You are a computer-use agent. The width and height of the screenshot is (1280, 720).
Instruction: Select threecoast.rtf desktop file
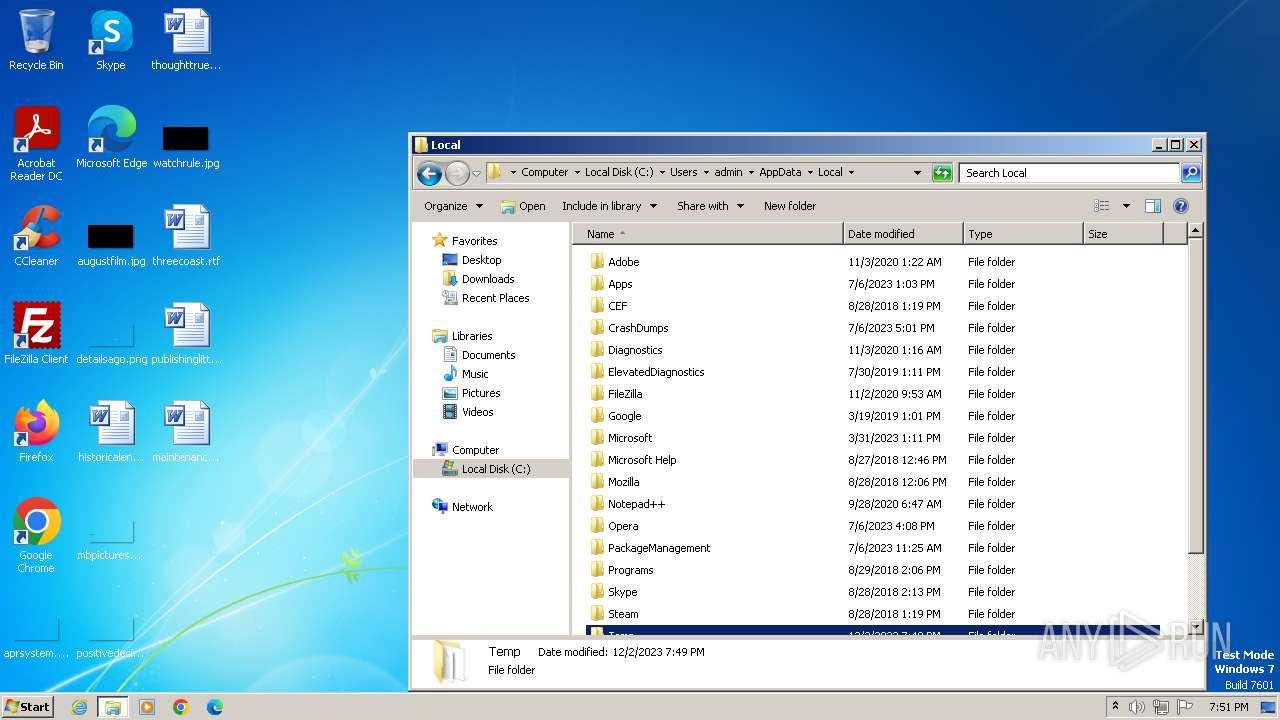click(x=186, y=236)
